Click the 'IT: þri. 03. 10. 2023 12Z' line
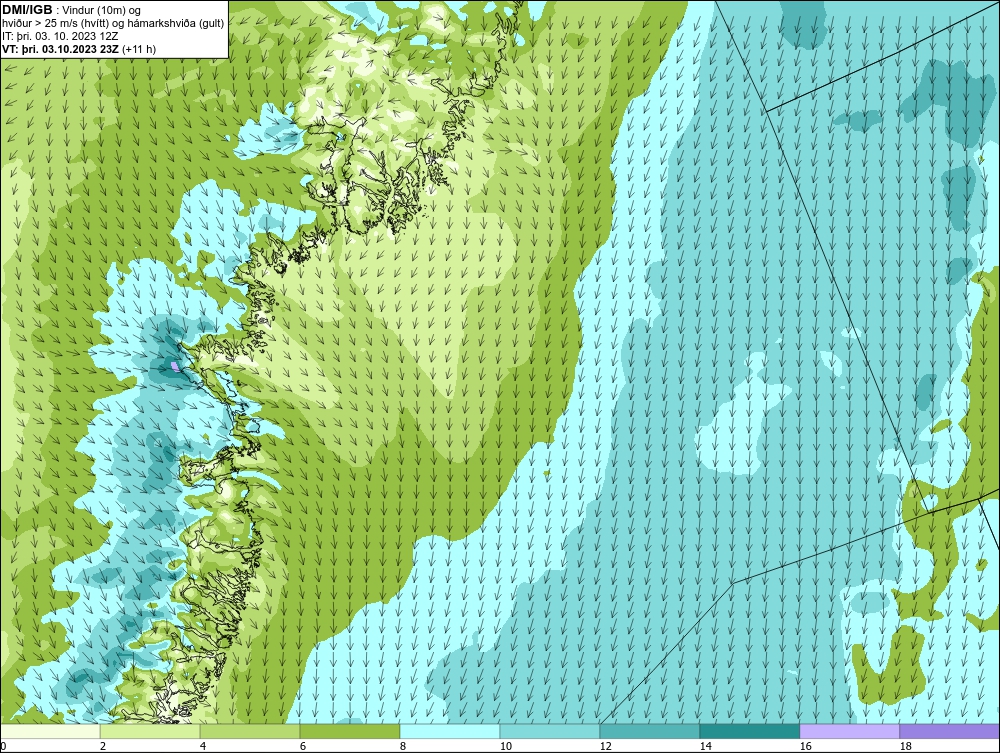 coord(60,36)
